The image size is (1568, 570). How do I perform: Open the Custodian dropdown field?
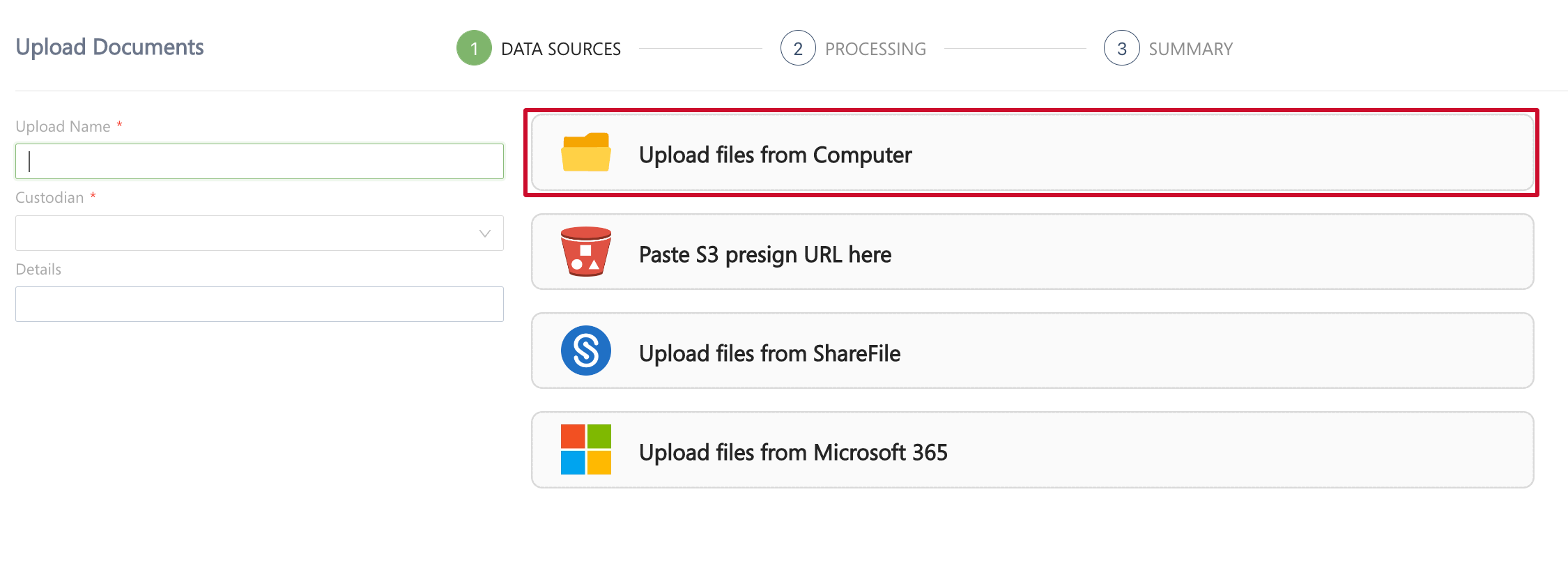point(244,233)
